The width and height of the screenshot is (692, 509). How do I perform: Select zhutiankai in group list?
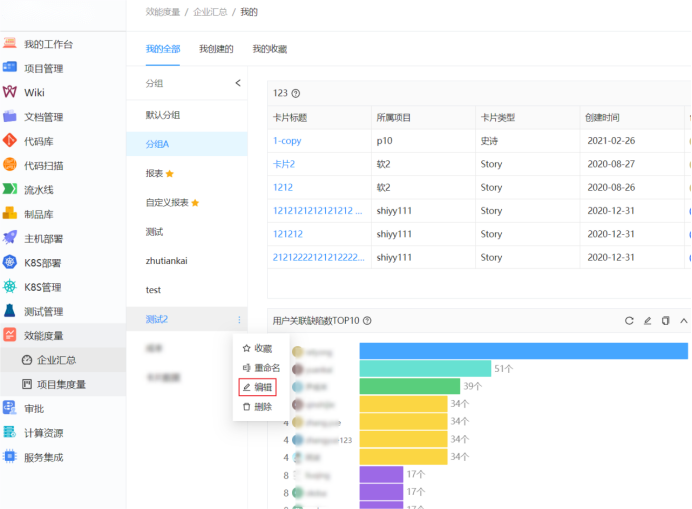187,261
